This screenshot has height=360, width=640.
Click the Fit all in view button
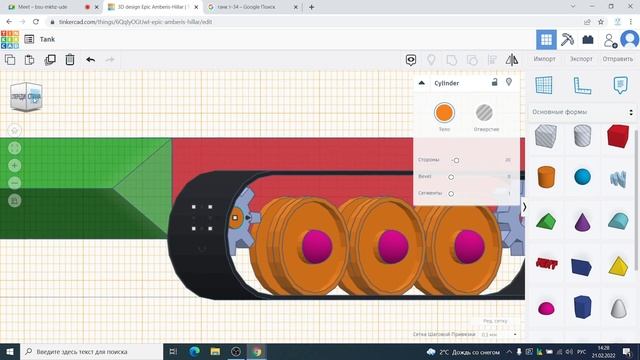[x=14, y=148]
